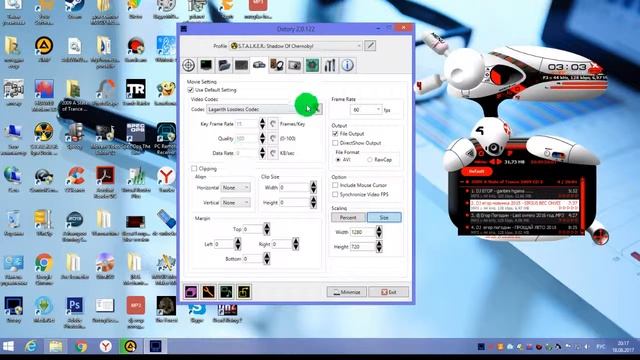Click the Exit button in Dxtory
640x360 pixels.
pyautogui.click(x=389, y=292)
